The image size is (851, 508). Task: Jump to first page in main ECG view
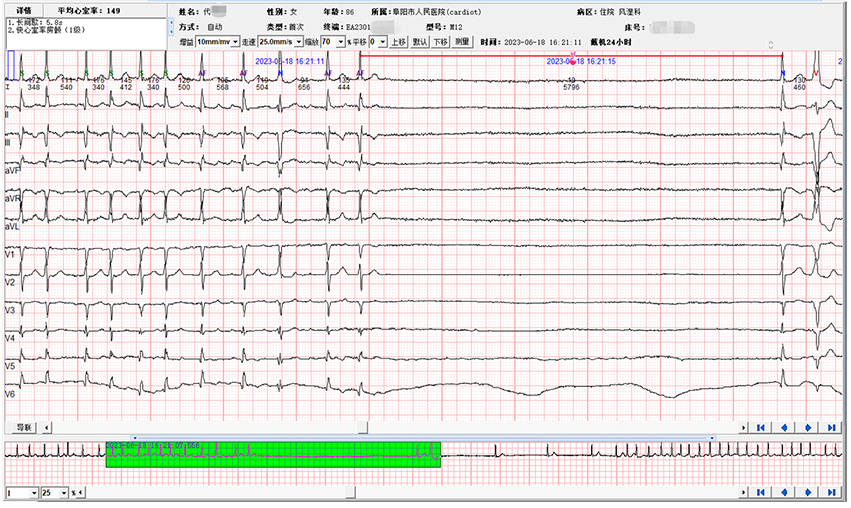click(x=760, y=428)
